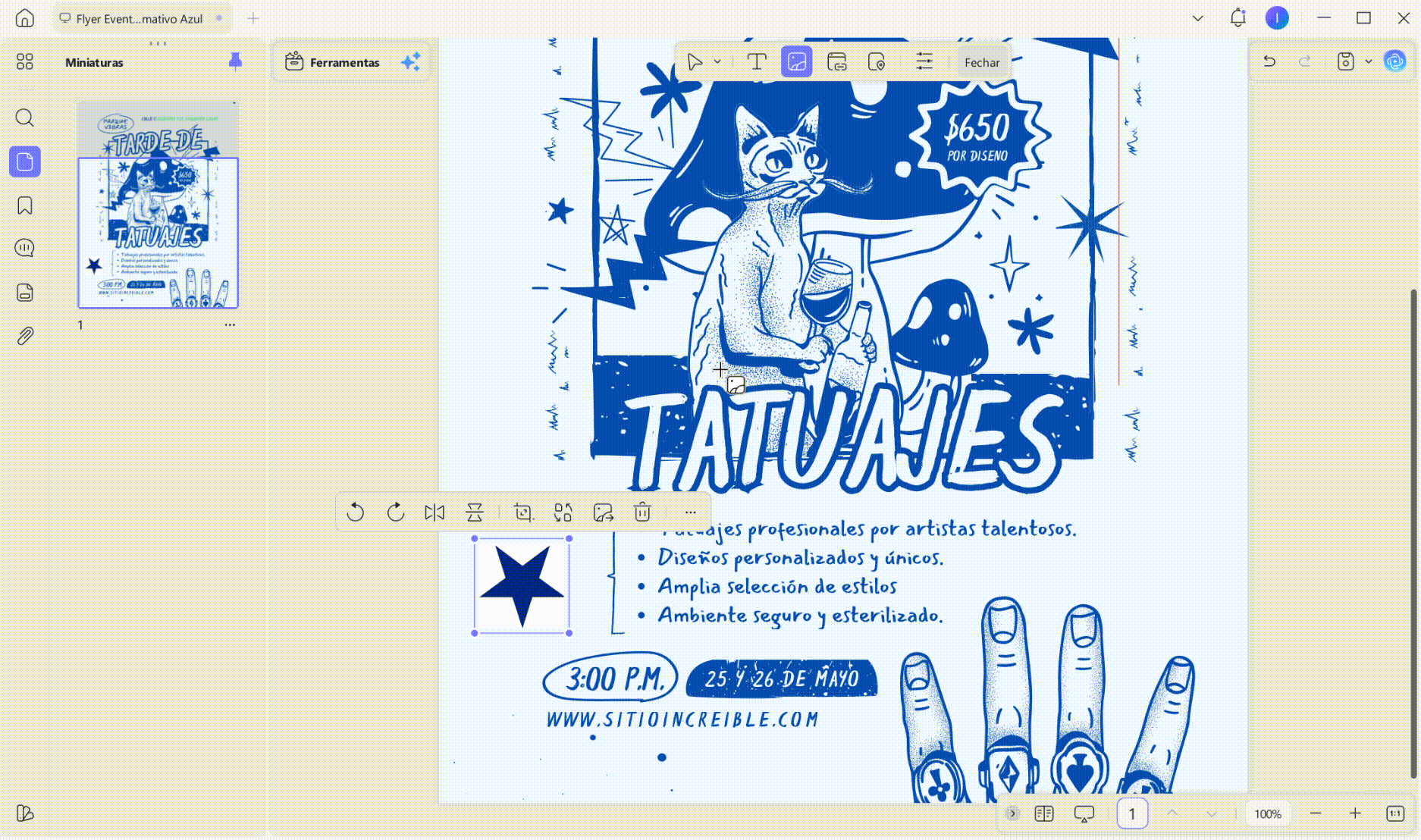Open page 1 thumbnail options menu
This screenshot has width=1421, height=840.
click(230, 325)
